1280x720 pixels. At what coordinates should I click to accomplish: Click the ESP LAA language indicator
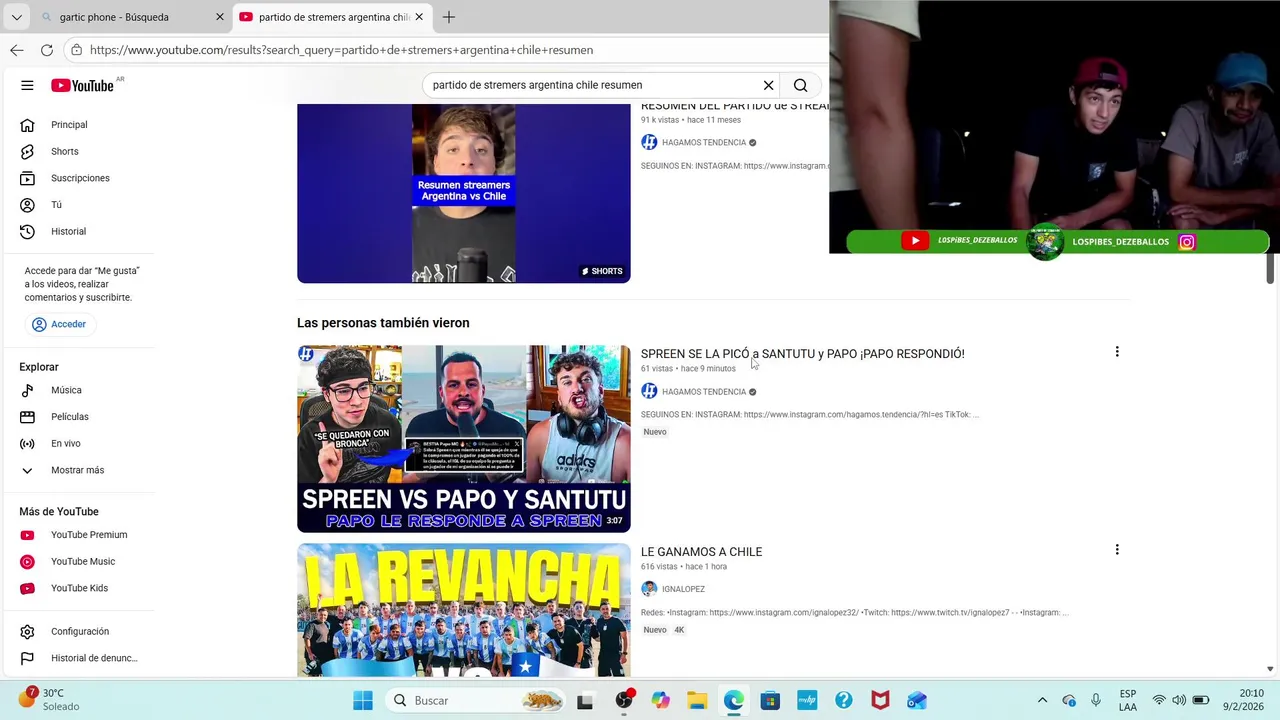pos(1127,700)
